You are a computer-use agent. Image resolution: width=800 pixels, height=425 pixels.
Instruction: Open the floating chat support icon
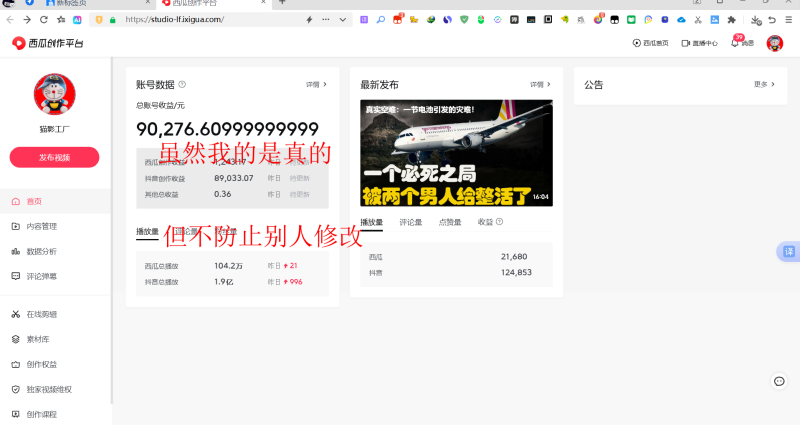[779, 381]
